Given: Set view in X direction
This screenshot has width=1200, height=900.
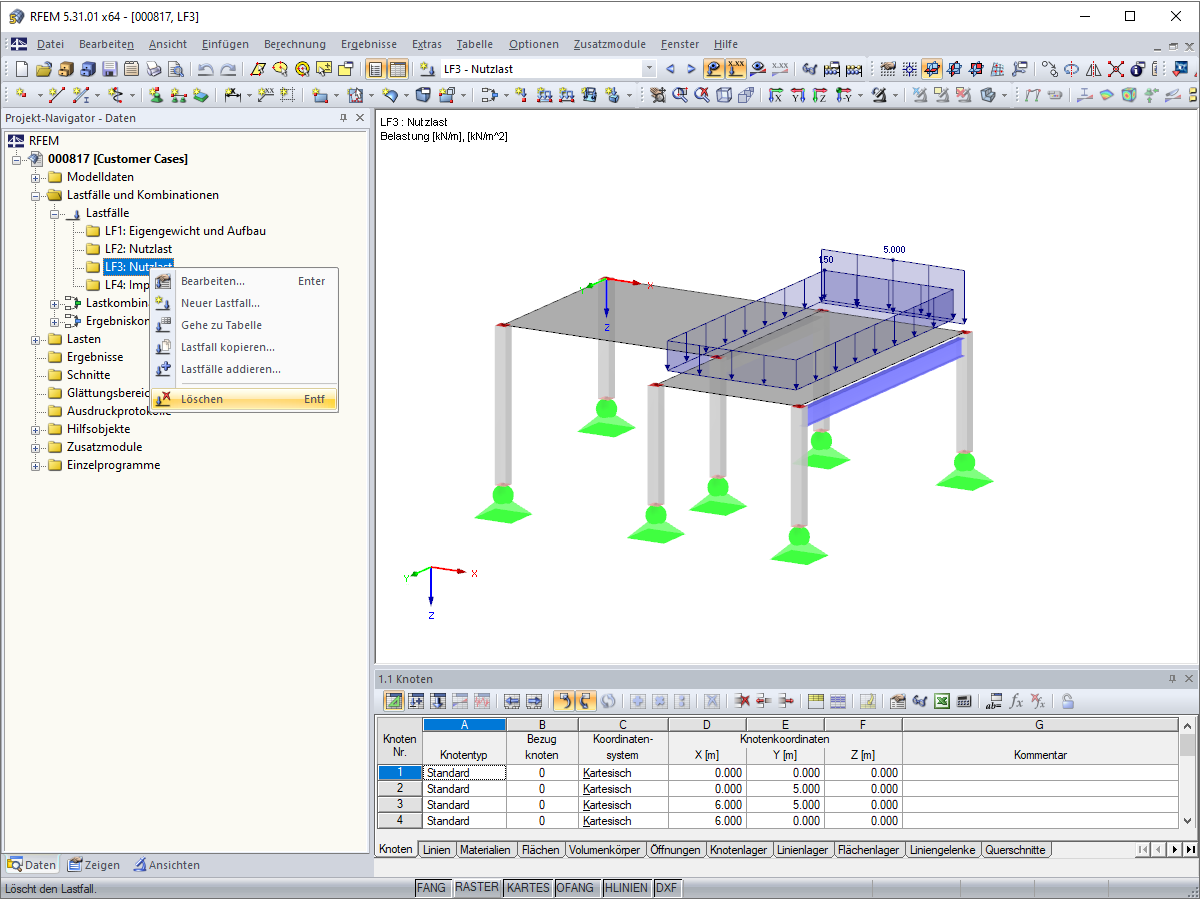Looking at the screenshot, I should (x=775, y=95).
